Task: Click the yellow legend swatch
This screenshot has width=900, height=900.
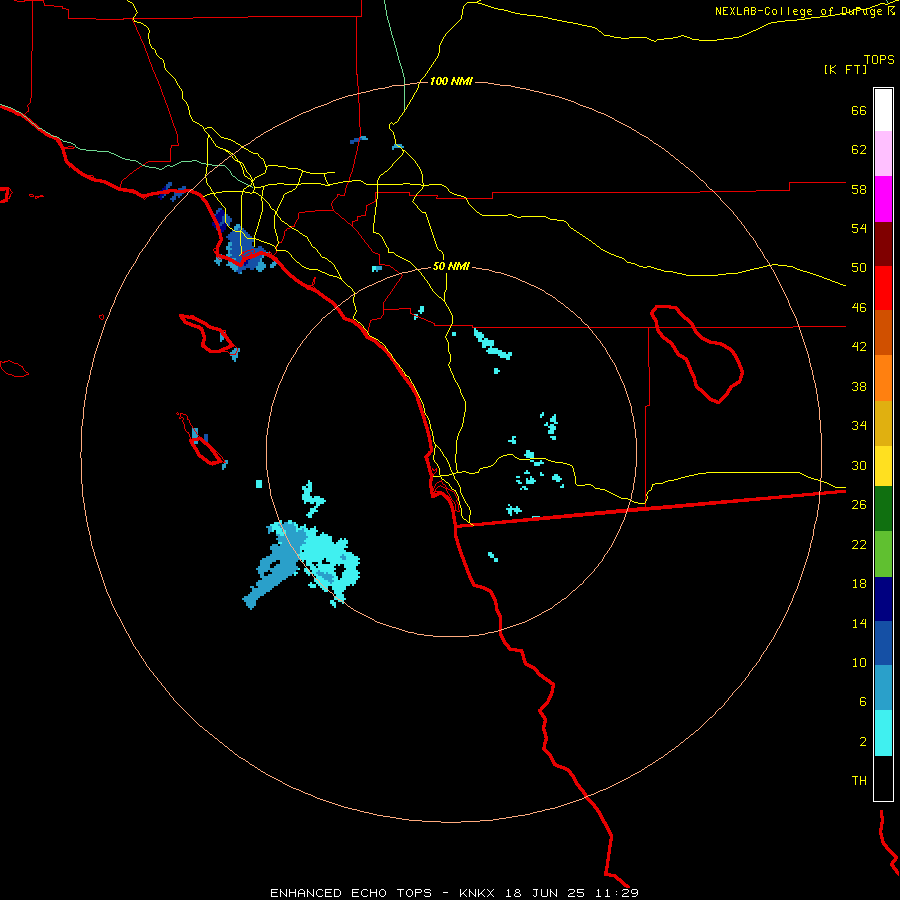Action: (x=883, y=466)
